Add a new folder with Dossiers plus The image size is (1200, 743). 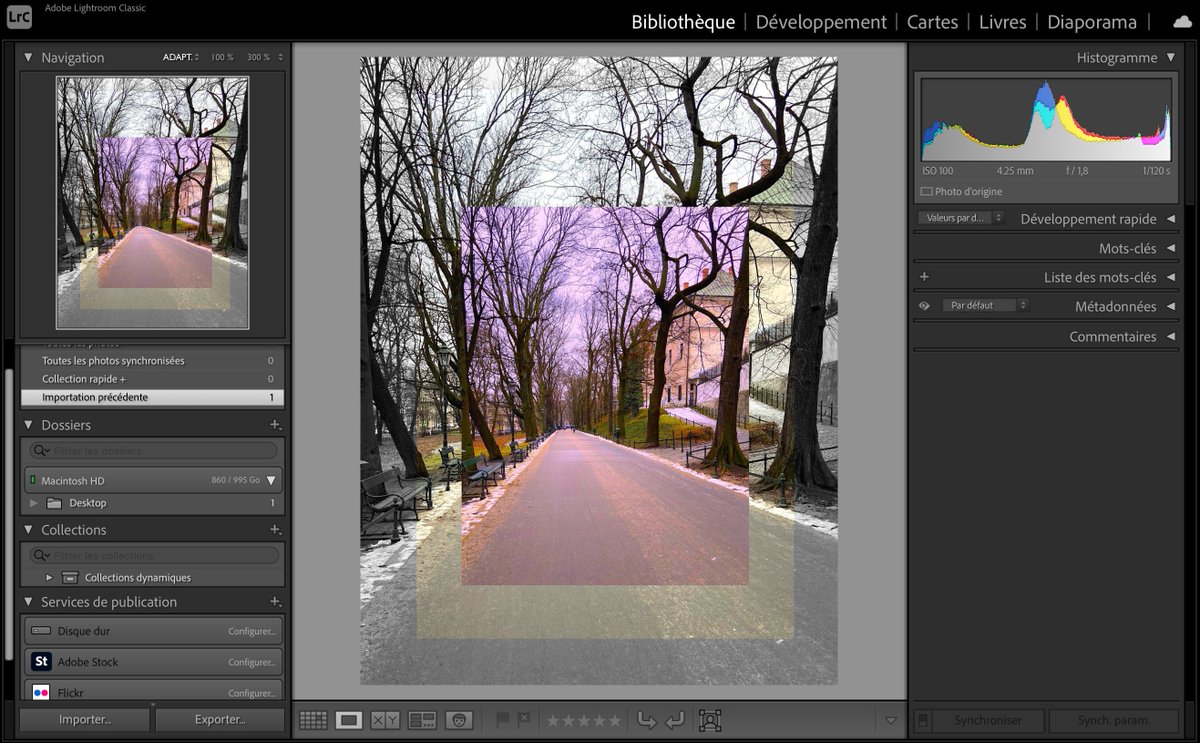click(275, 425)
